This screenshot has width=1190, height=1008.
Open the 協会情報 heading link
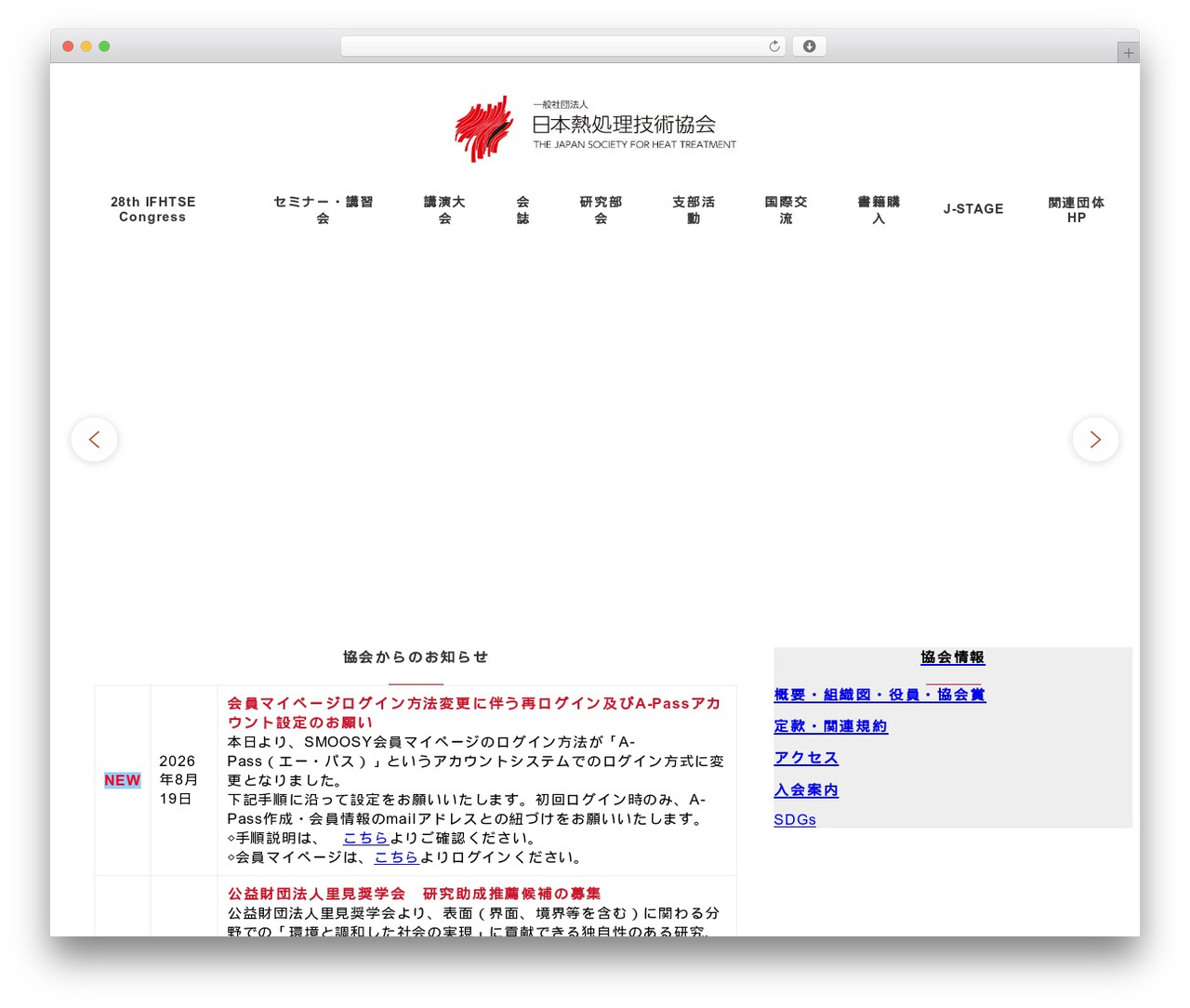point(953,657)
